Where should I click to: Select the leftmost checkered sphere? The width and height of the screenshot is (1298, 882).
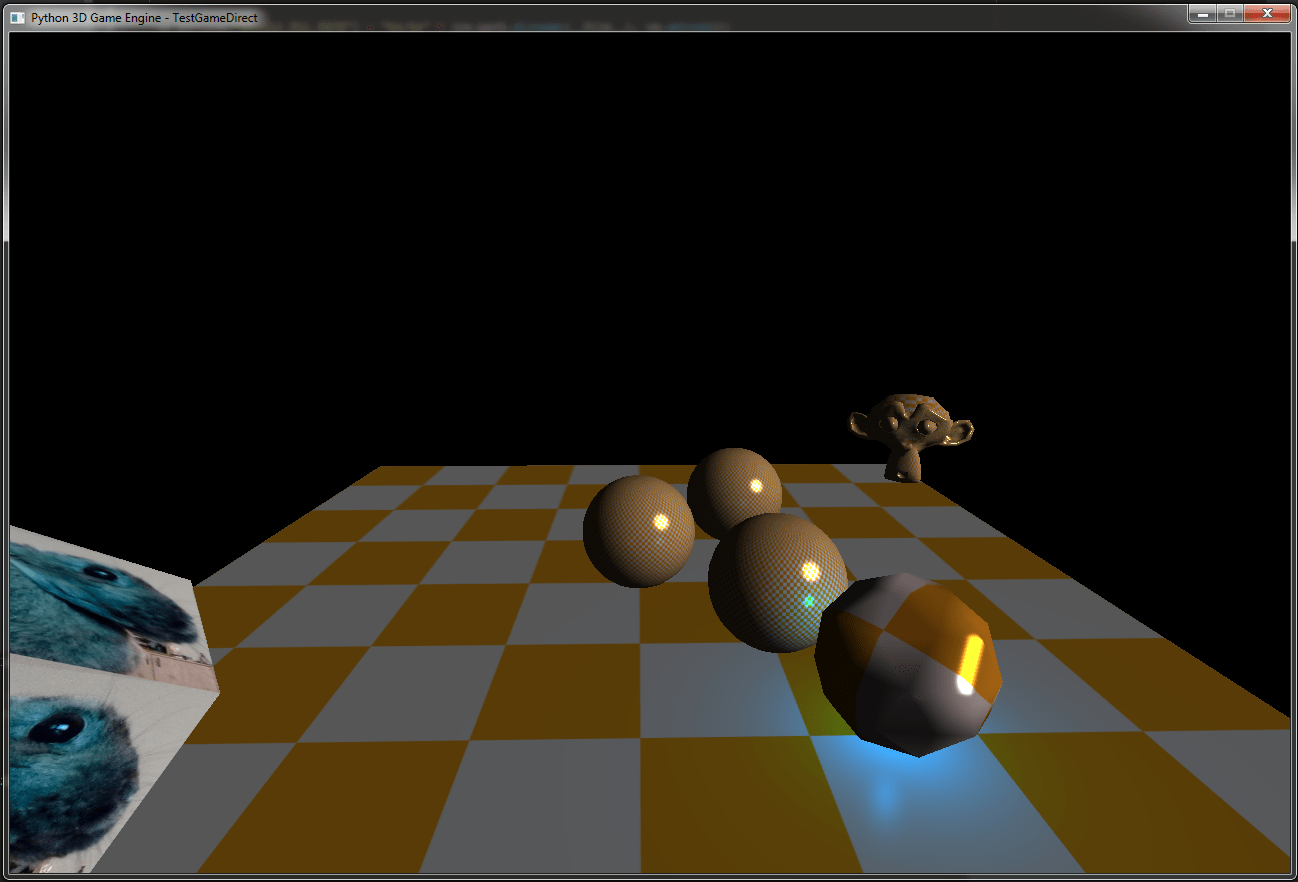640,530
